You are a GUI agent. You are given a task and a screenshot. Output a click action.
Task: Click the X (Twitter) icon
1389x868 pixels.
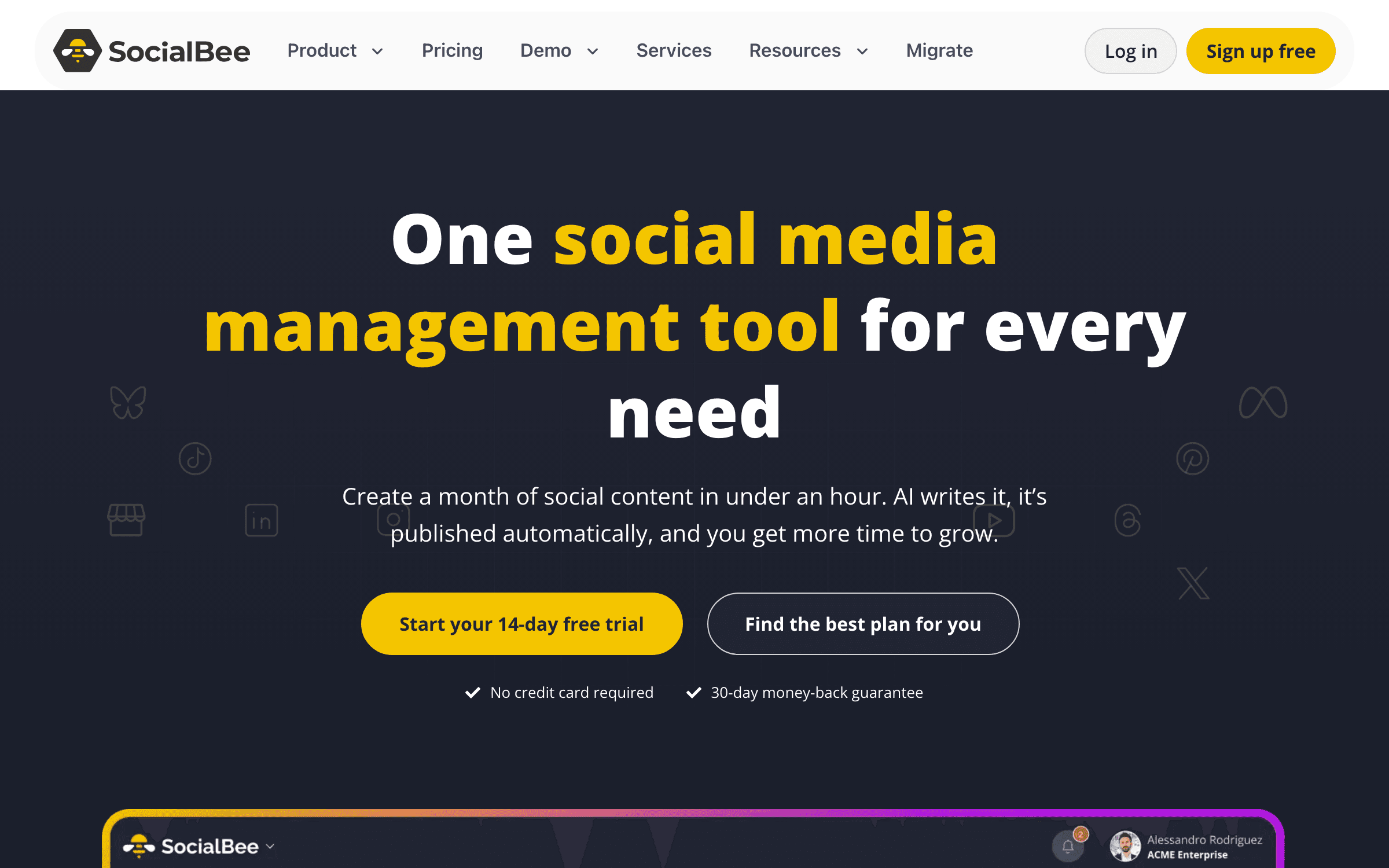(x=1193, y=583)
